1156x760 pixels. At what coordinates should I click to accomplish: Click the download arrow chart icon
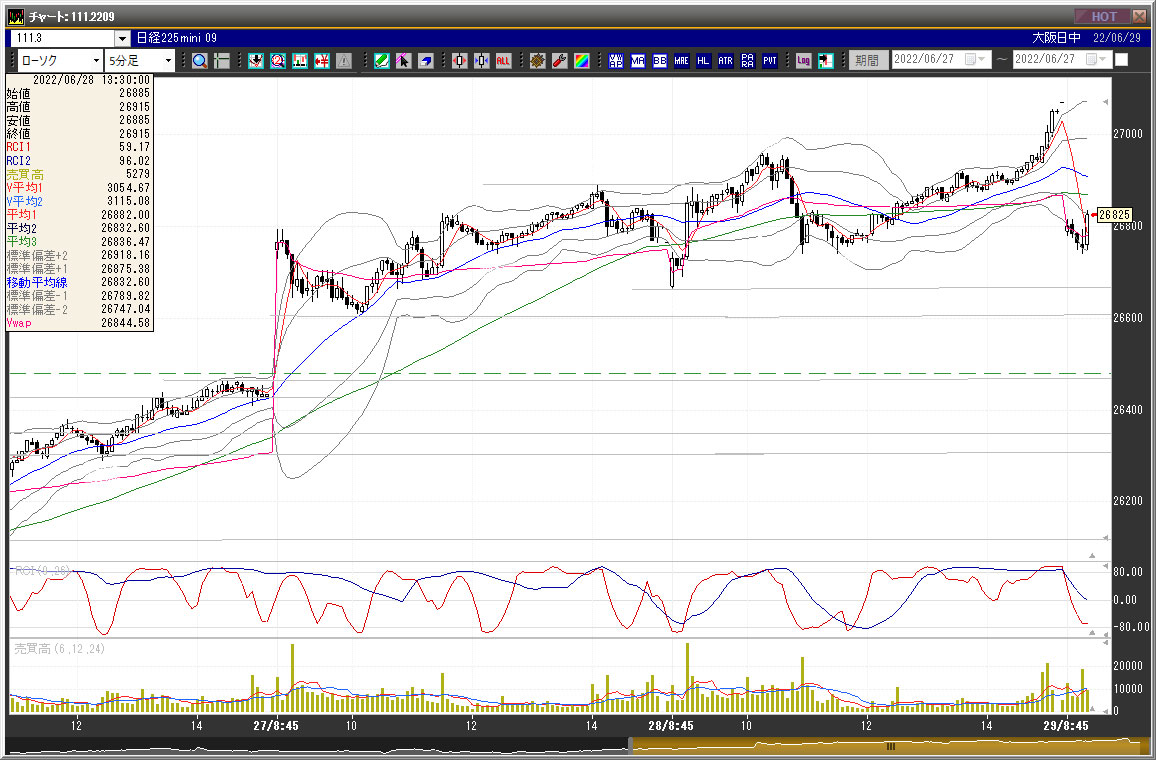(256, 60)
